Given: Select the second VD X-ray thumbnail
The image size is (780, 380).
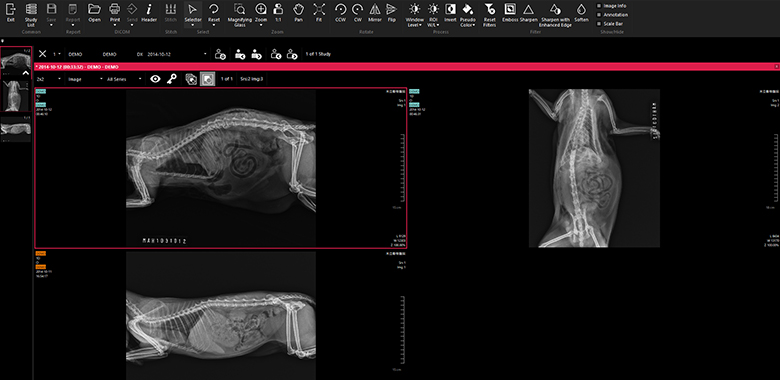Looking at the screenshot, I should pyautogui.click(x=16, y=96).
